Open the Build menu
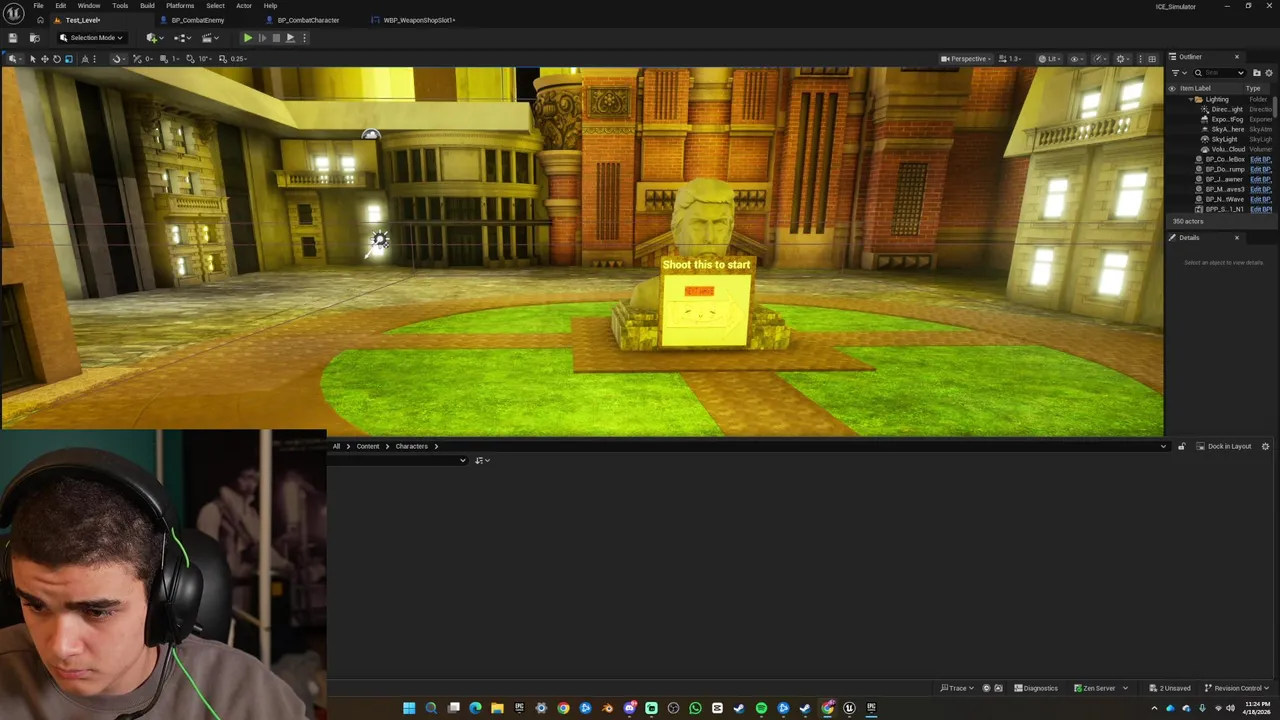This screenshot has width=1280, height=720. pyautogui.click(x=147, y=5)
